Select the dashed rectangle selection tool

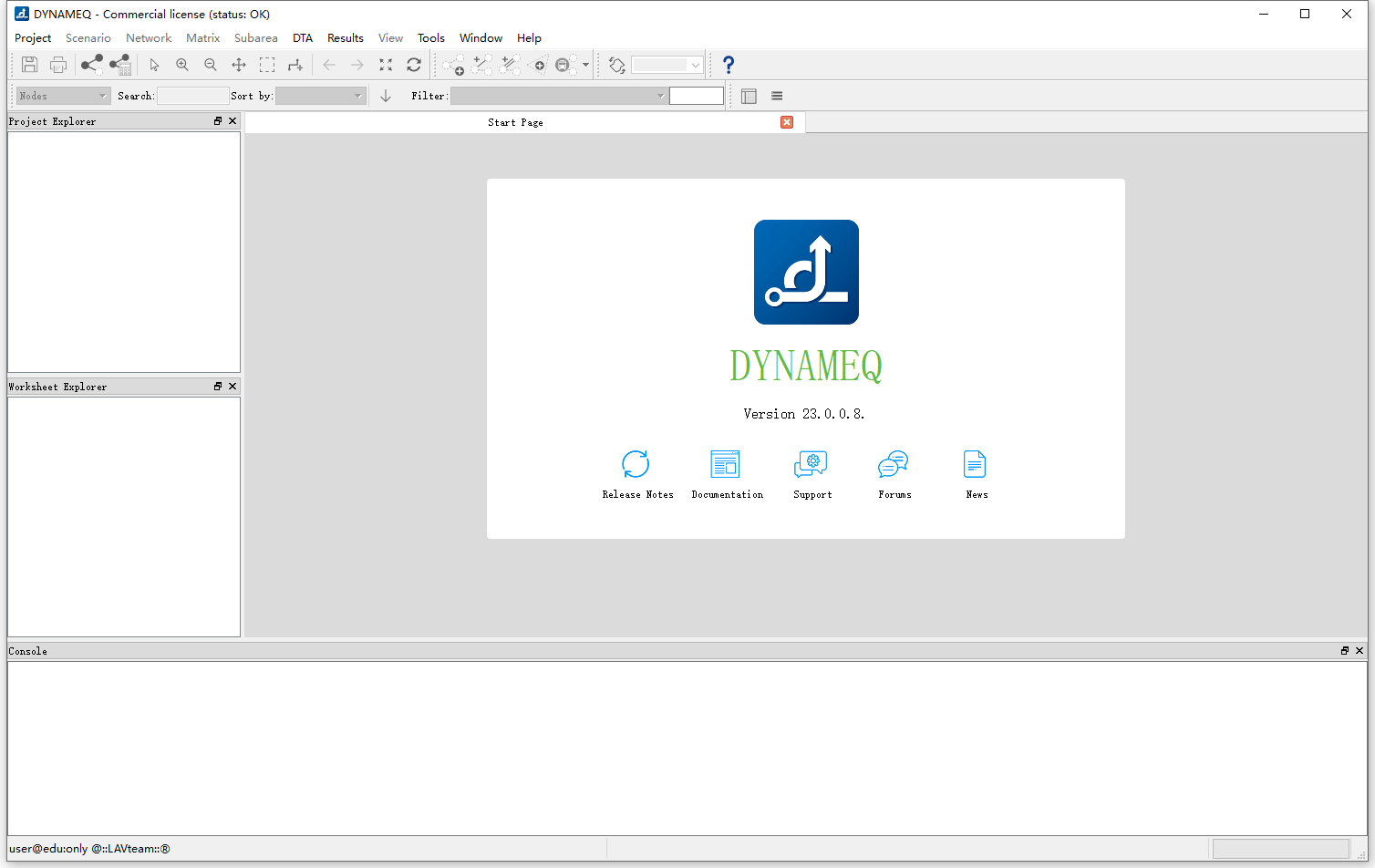[x=267, y=65]
